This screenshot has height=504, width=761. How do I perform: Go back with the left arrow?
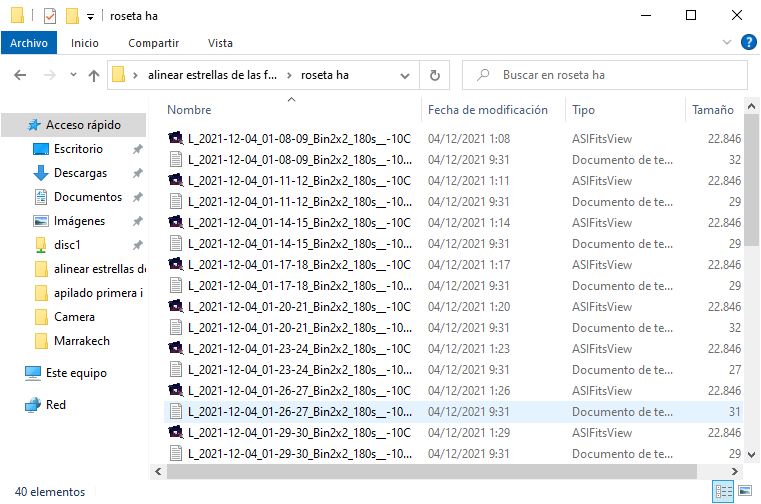coord(20,75)
